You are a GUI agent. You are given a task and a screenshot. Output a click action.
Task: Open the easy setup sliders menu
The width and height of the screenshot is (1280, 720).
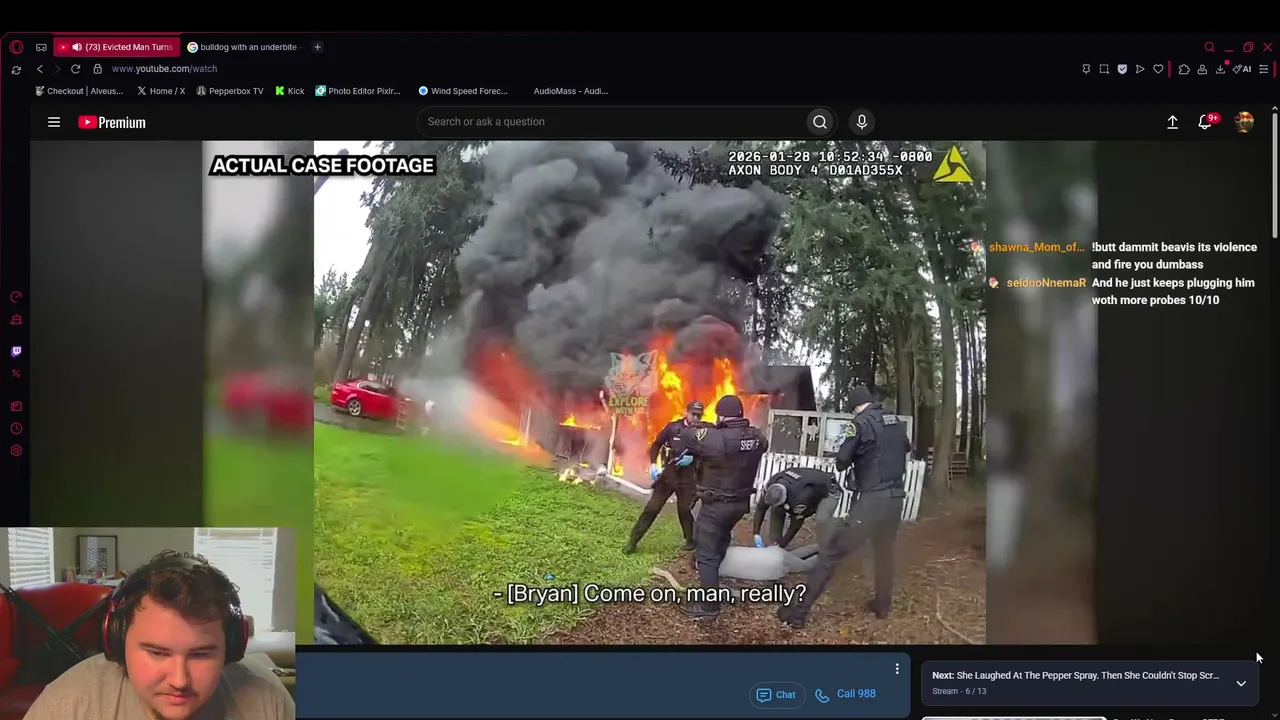(x=1264, y=69)
